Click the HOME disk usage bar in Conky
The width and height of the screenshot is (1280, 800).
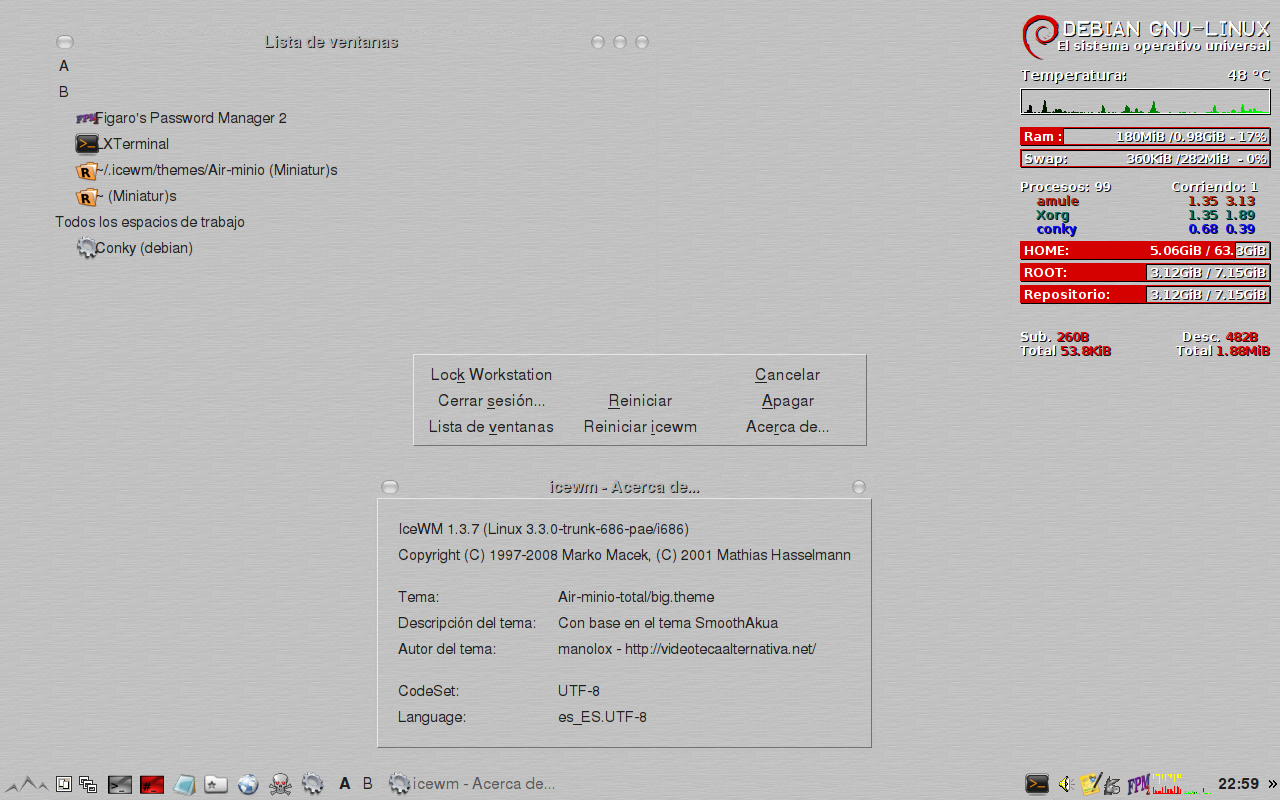1145,251
